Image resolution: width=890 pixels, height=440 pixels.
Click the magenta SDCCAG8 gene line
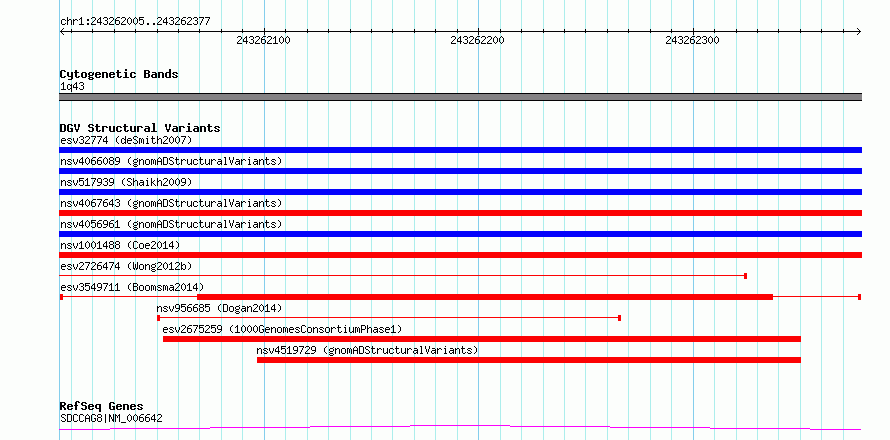tap(460, 428)
